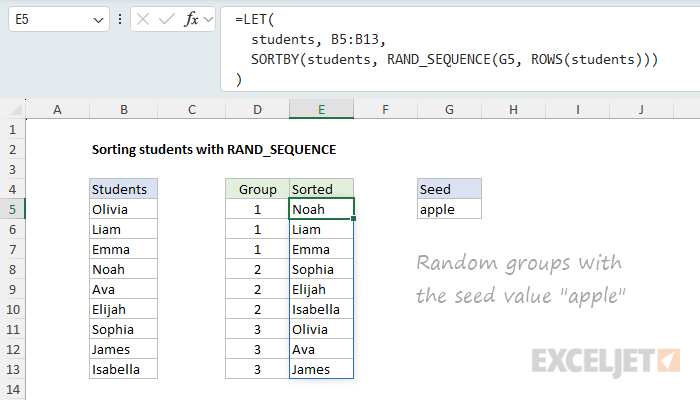Click the Group cell beside Noah
The image size is (700, 400).
(x=257, y=209)
